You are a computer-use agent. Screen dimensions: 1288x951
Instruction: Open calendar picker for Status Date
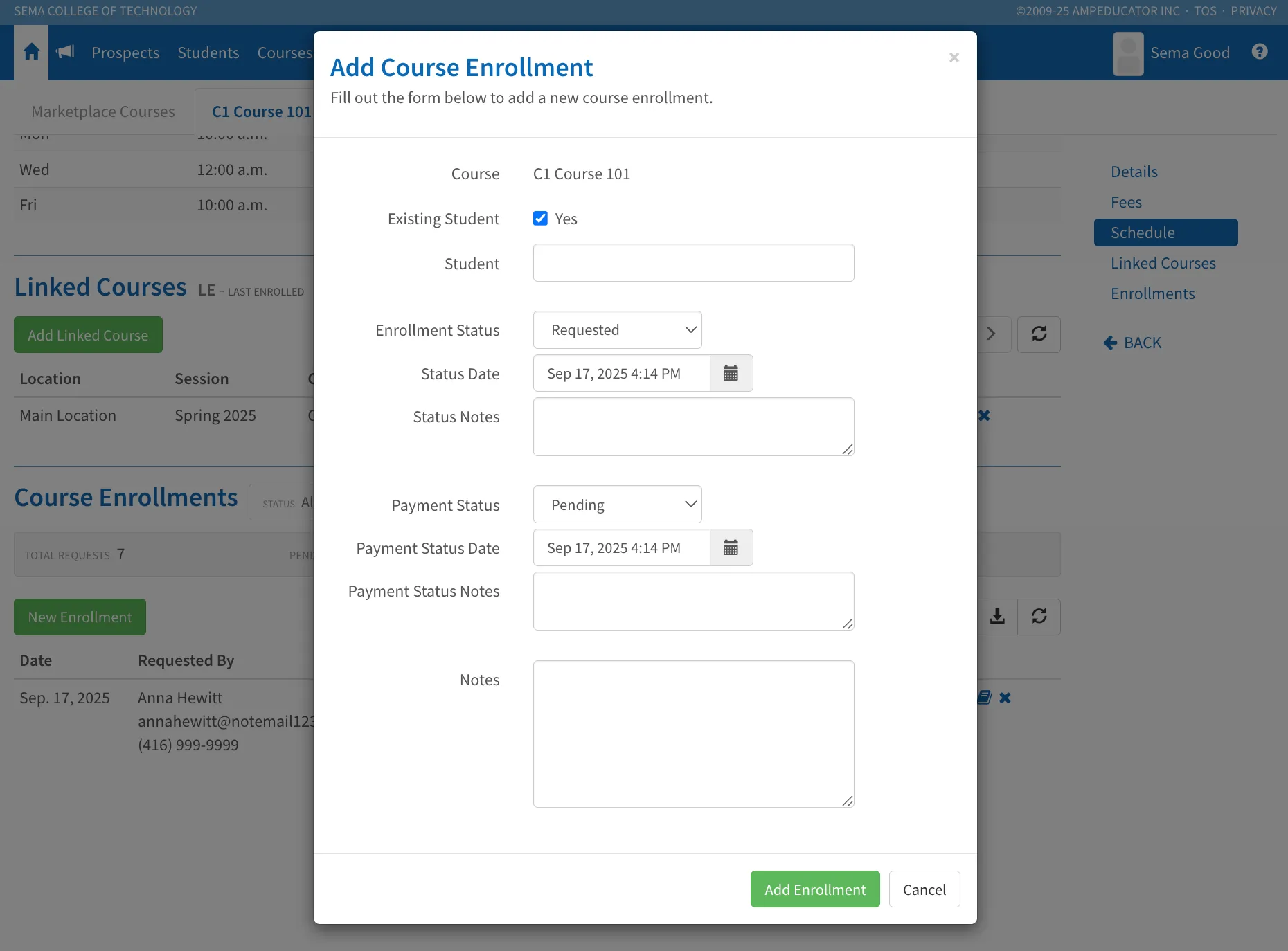731,374
